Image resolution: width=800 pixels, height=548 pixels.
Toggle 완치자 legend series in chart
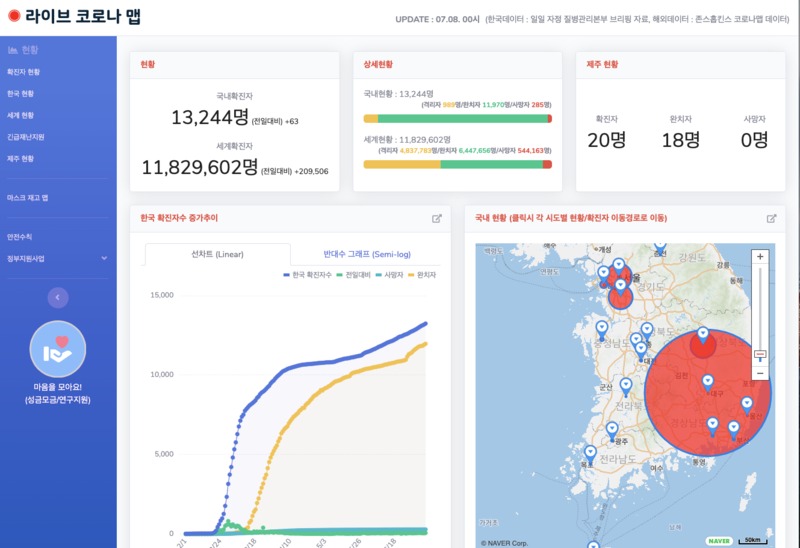click(x=422, y=275)
